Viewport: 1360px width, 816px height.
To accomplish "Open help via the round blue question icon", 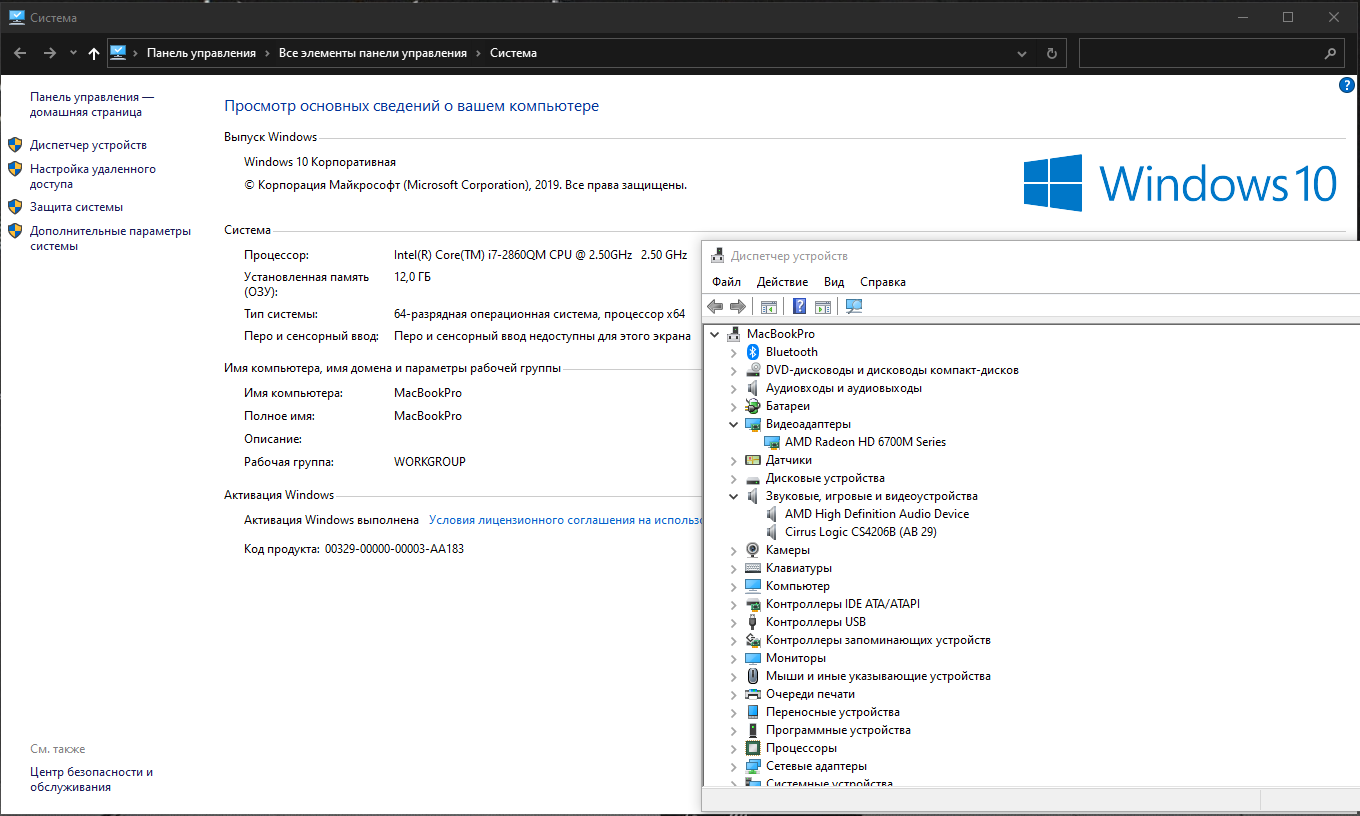I will pyautogui.click(x=1346, y=85).
